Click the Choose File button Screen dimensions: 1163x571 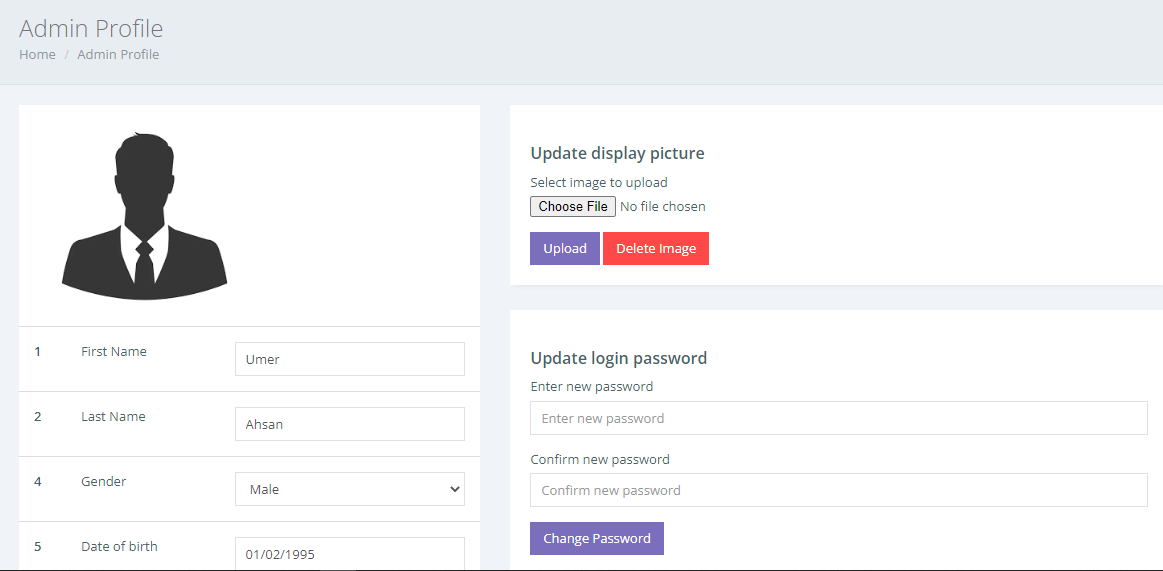click(x=573, y=206)
